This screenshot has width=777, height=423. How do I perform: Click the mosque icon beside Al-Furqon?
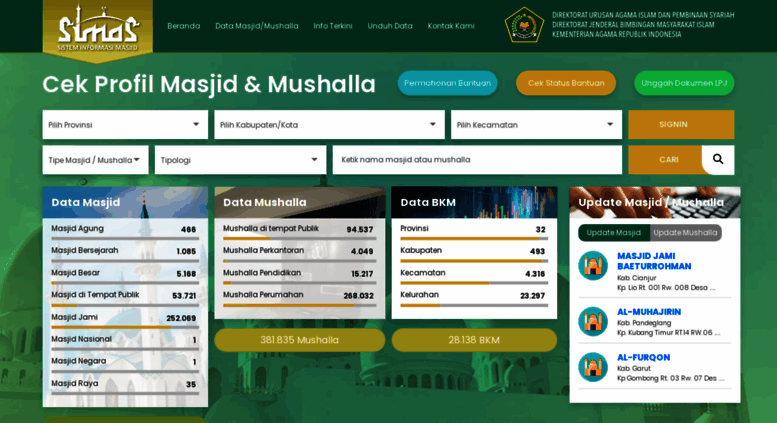pyautogui.click(x=593, y=367)
